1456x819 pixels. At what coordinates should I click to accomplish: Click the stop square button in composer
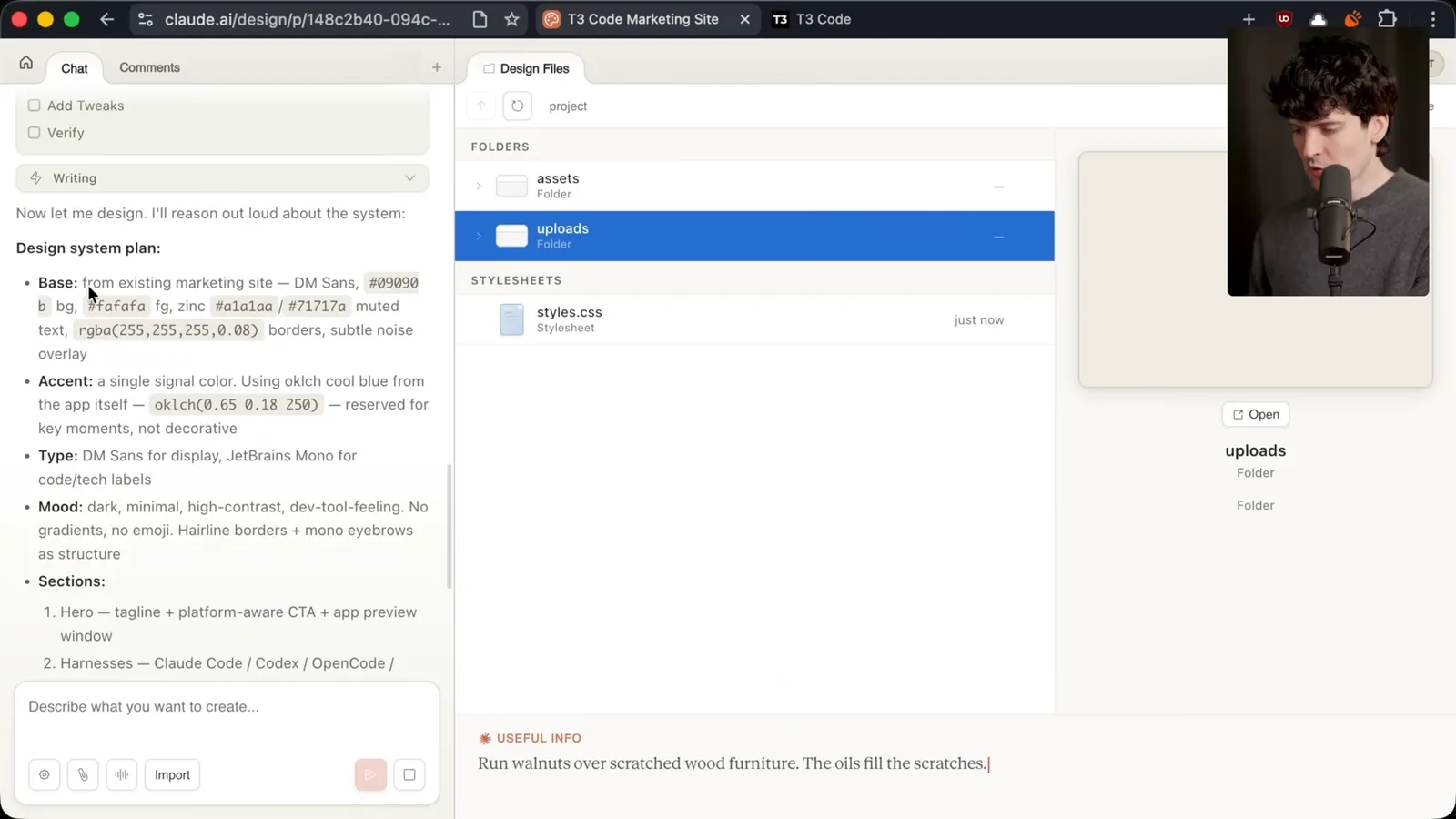click(x=409, y=774)
